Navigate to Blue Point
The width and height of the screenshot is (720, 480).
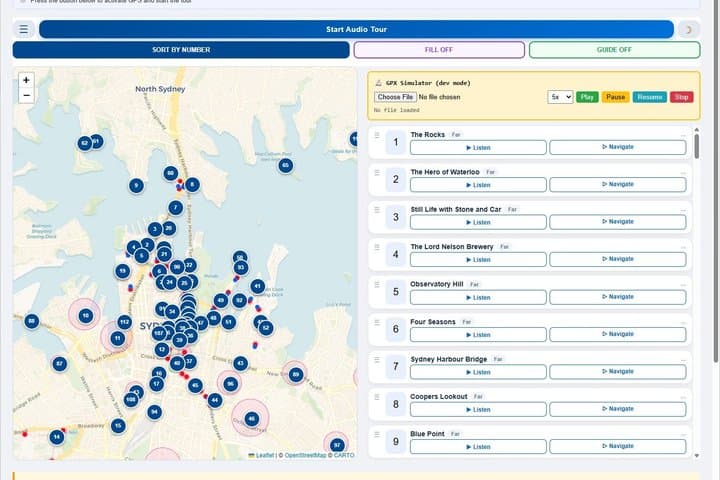618,446
